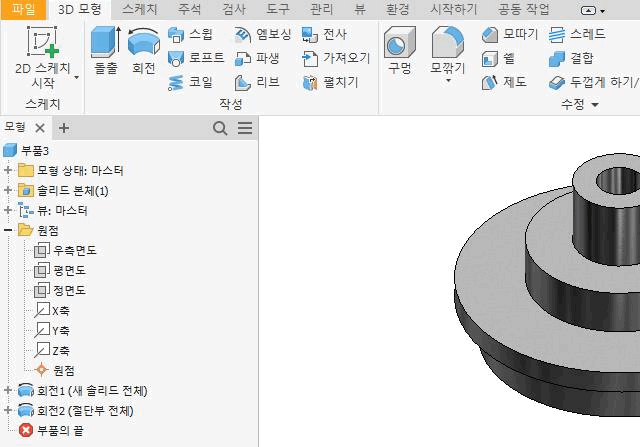This screenshot has width=640, height=447.
Task: Pick the 쉘 shell tool
Action: coord(498,58)
